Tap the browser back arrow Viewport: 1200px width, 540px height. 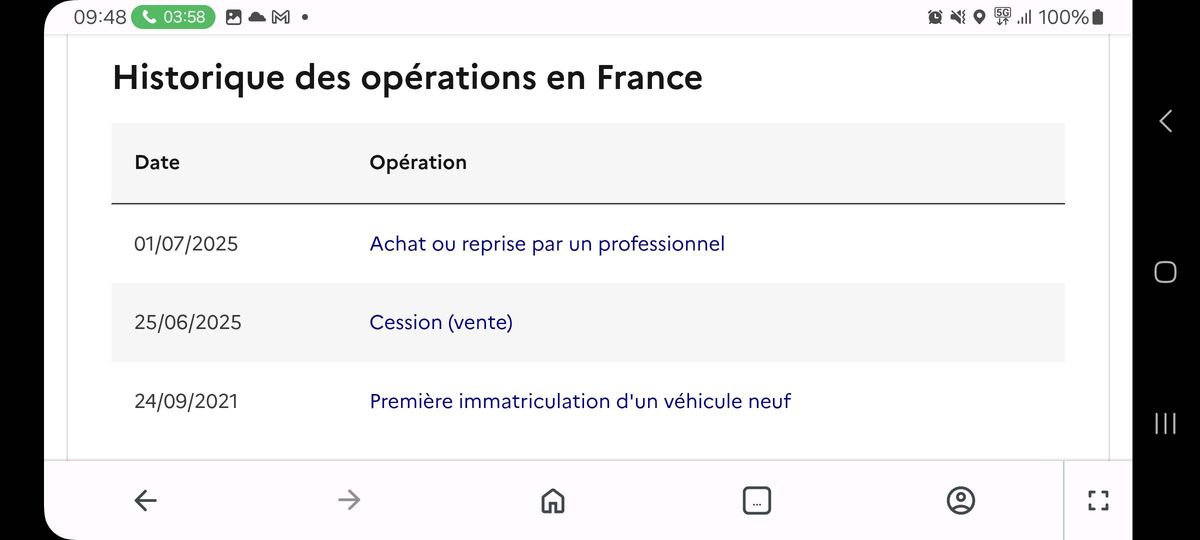point(146,501)
